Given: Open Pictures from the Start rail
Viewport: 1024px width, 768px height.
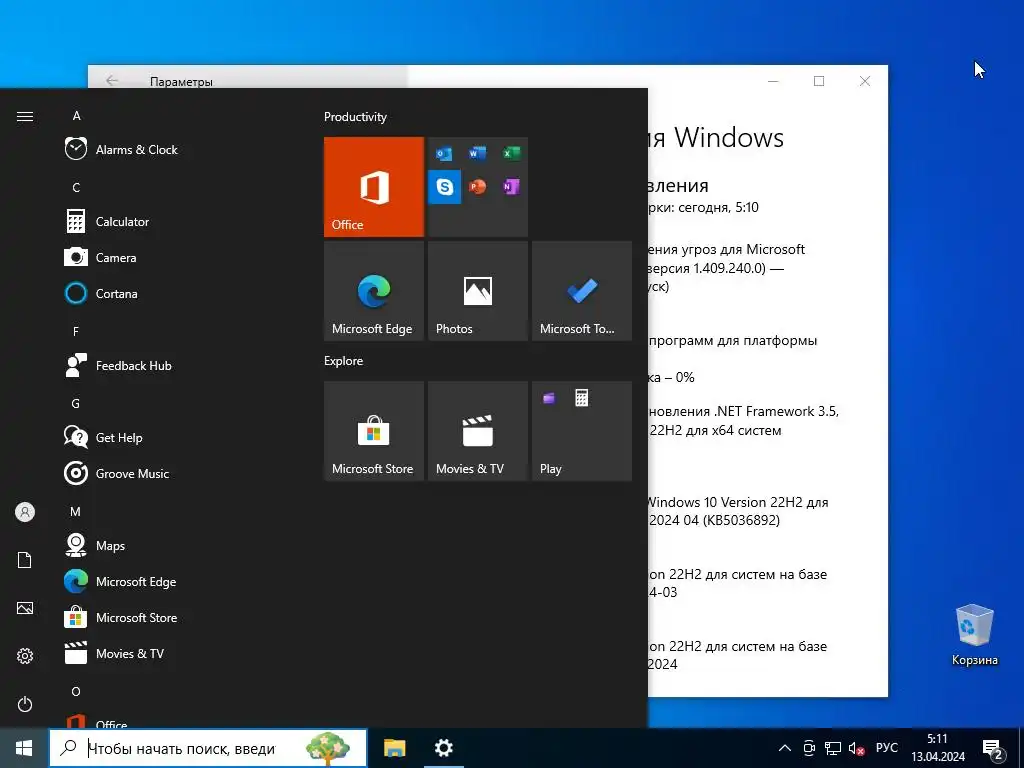Looking at the screenshot, I should pos(25,608).
